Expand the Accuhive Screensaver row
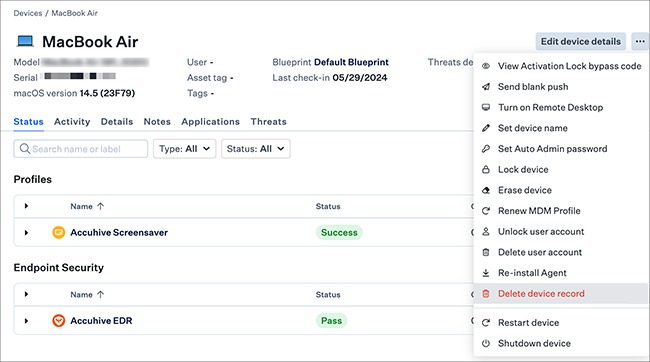The height and width of the screenshot is (362, 650). [x=26, y=233]
